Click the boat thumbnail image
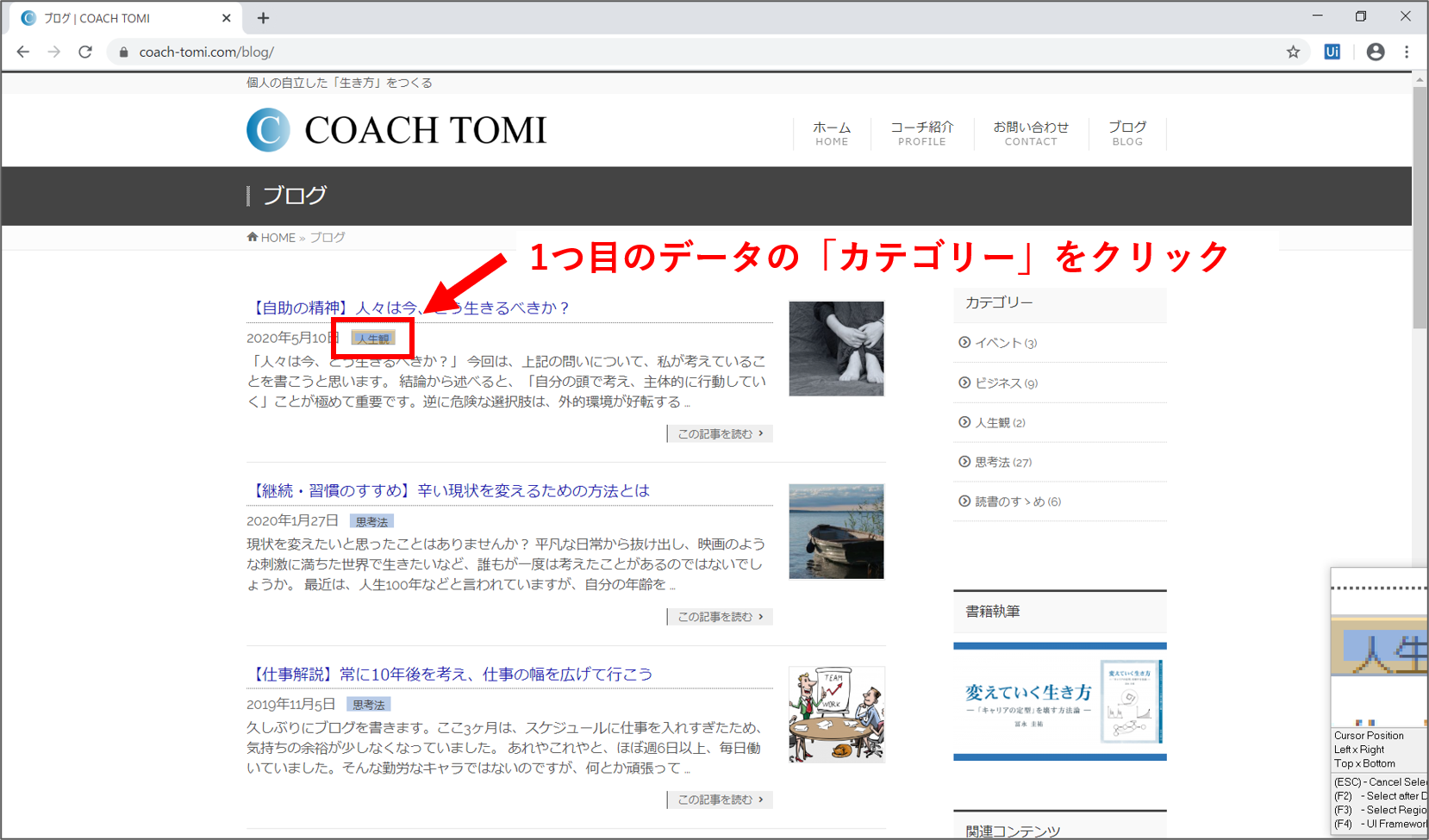 (836, 532)
